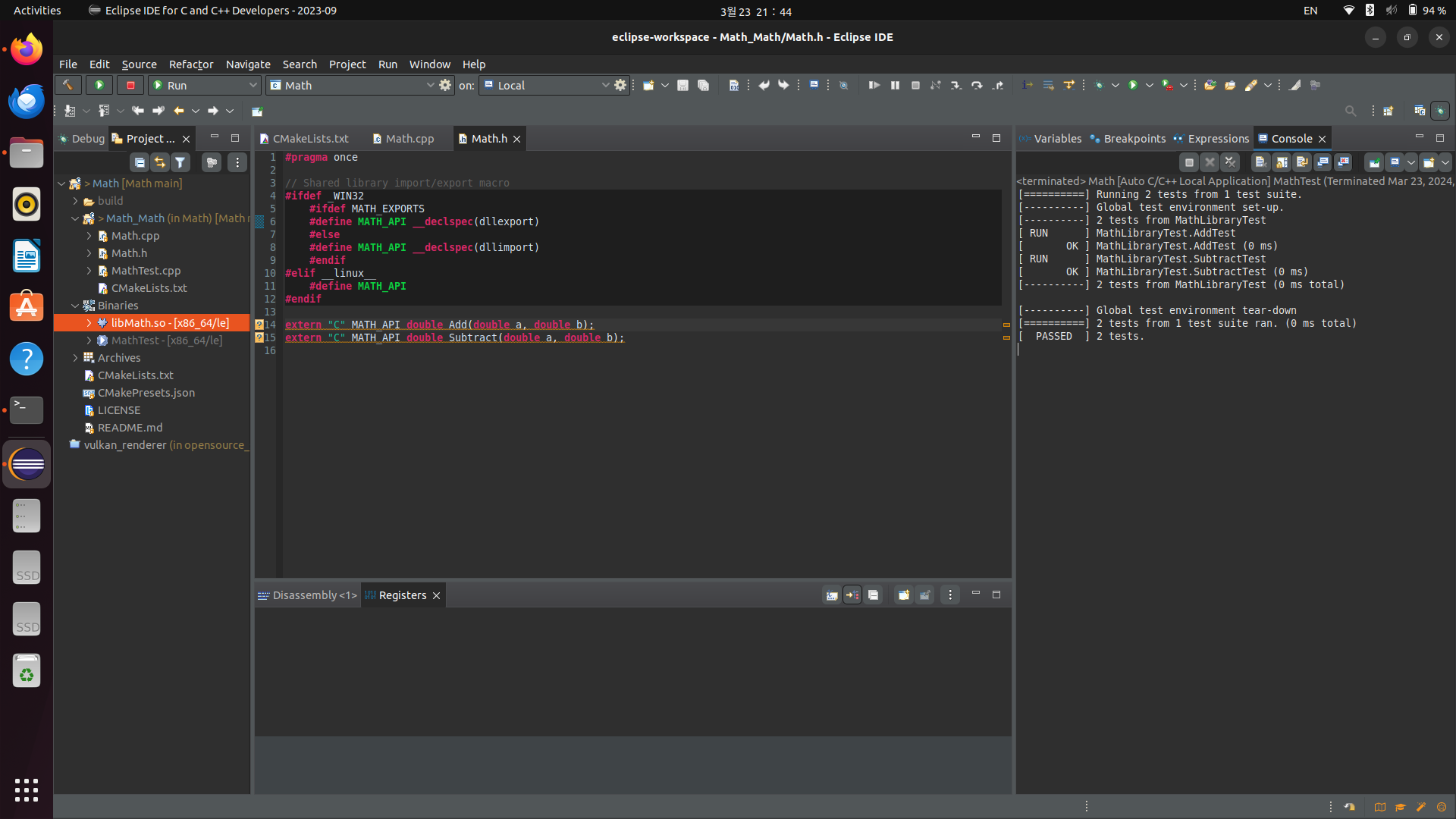1456x819 pixels.
Task: Click the Suspend pause icon in toolbar
Action: (x=895, y=85)
